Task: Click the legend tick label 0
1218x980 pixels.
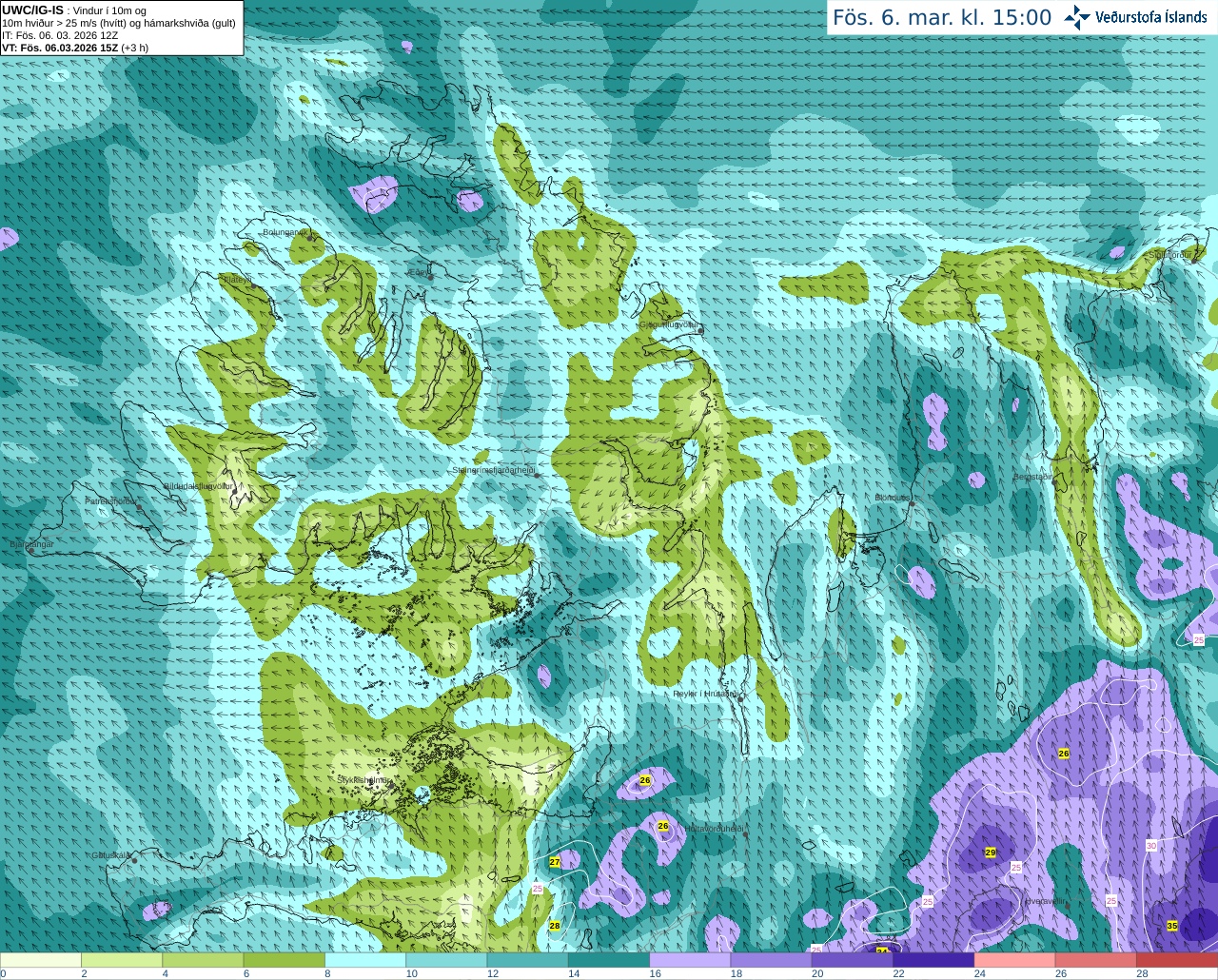Action: pos(3,973)
